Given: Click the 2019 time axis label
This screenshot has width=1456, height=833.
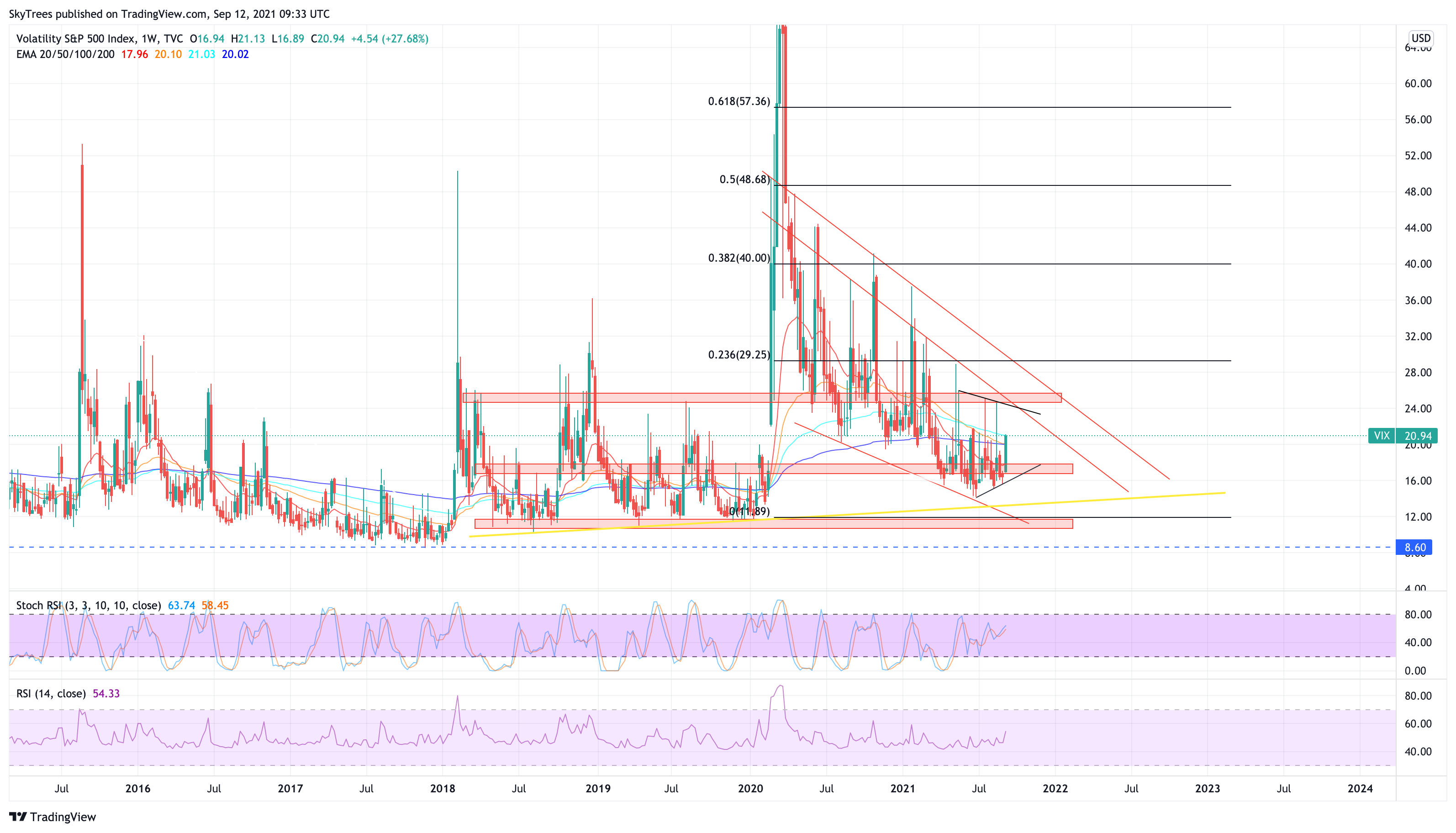Looking at the screenshot, I should [598, 788].
